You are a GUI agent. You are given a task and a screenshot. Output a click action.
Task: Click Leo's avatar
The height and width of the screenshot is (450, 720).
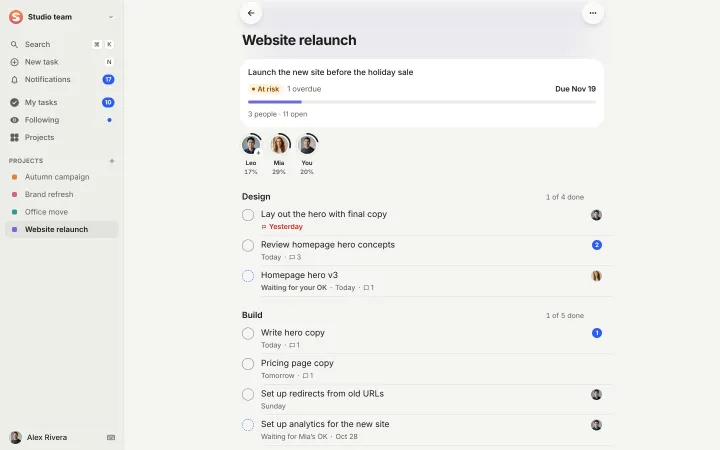coord(251,145)
